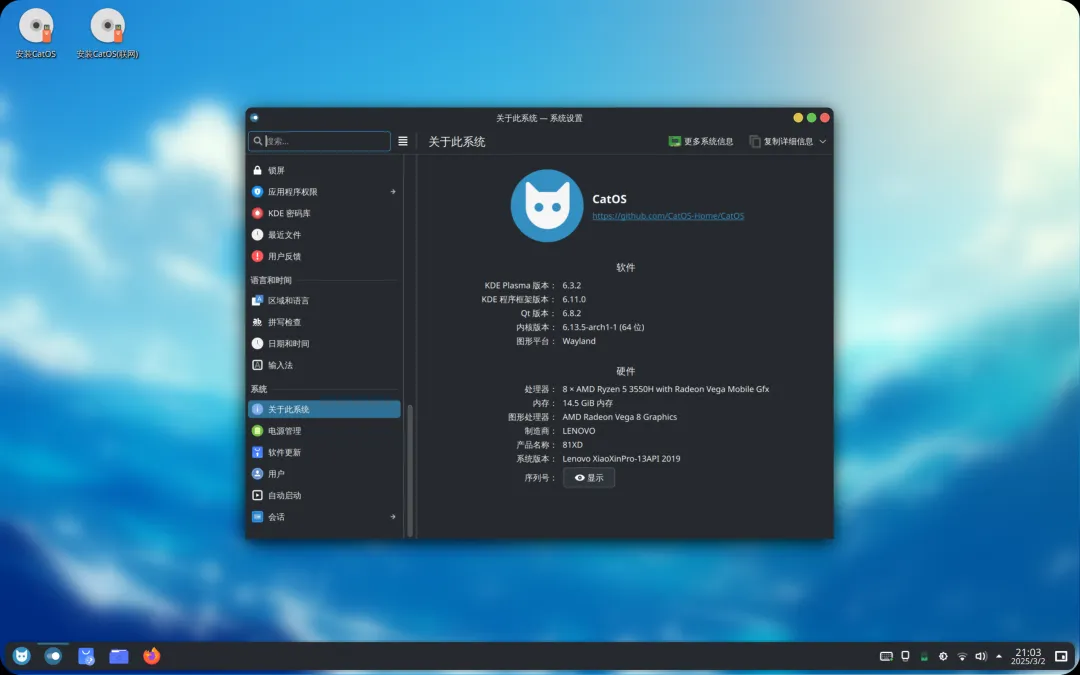Click 复制详细信息 copy details button
Screen dimensions: 1080x675
coord(781,141)
